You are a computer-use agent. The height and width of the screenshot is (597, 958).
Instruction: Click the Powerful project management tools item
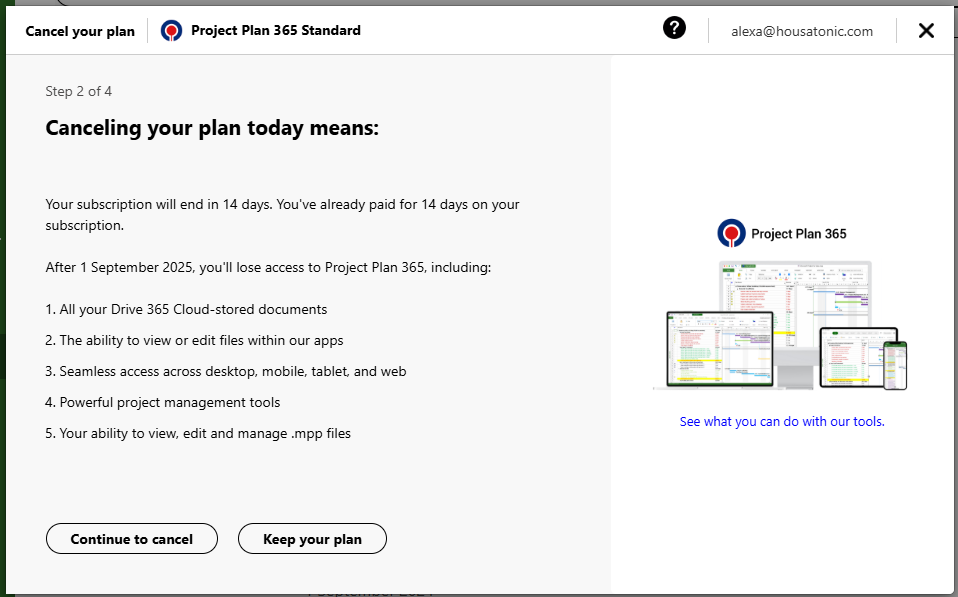click(163, 403)
